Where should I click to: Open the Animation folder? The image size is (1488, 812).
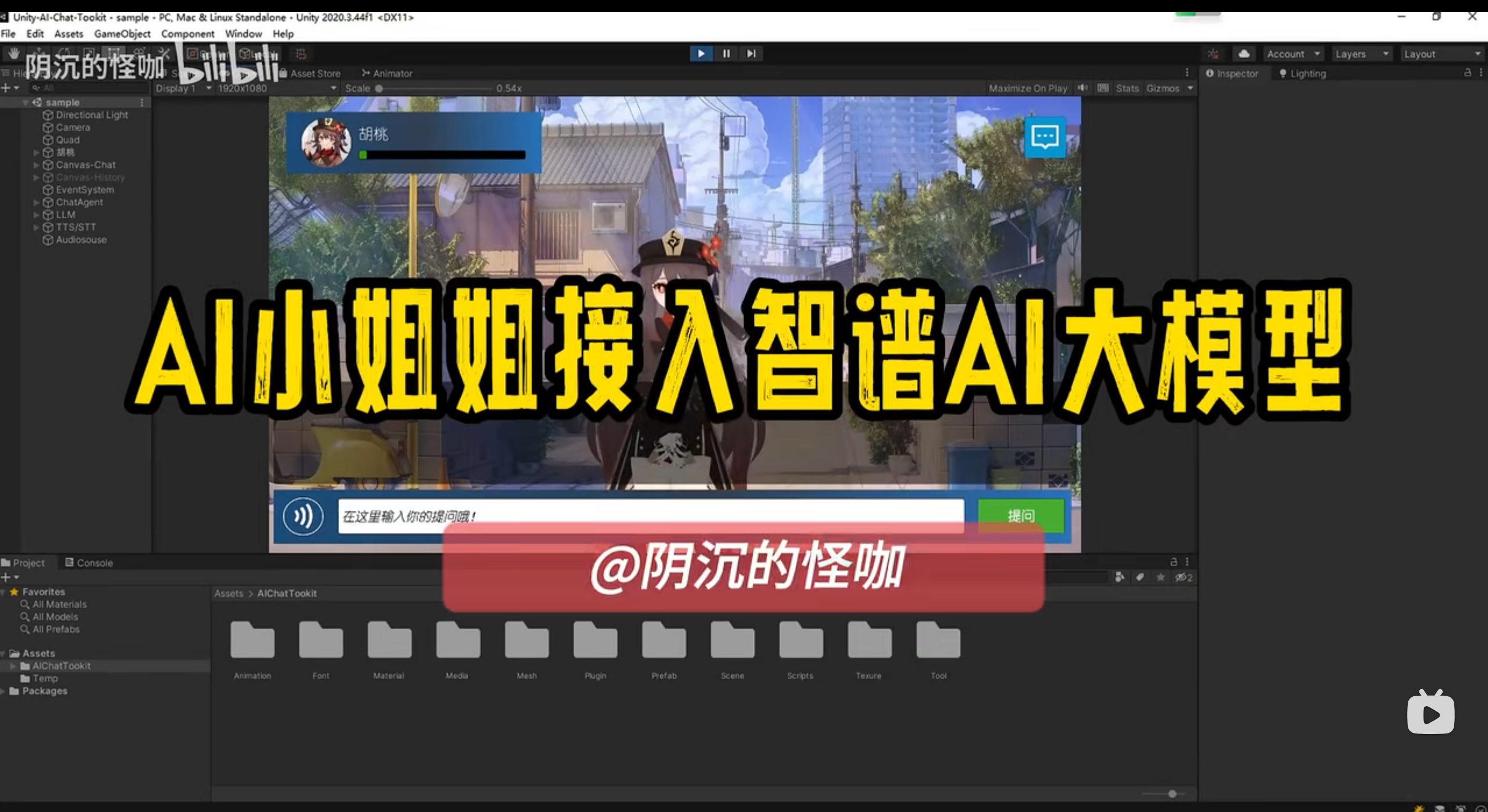[x=252, y=650]
